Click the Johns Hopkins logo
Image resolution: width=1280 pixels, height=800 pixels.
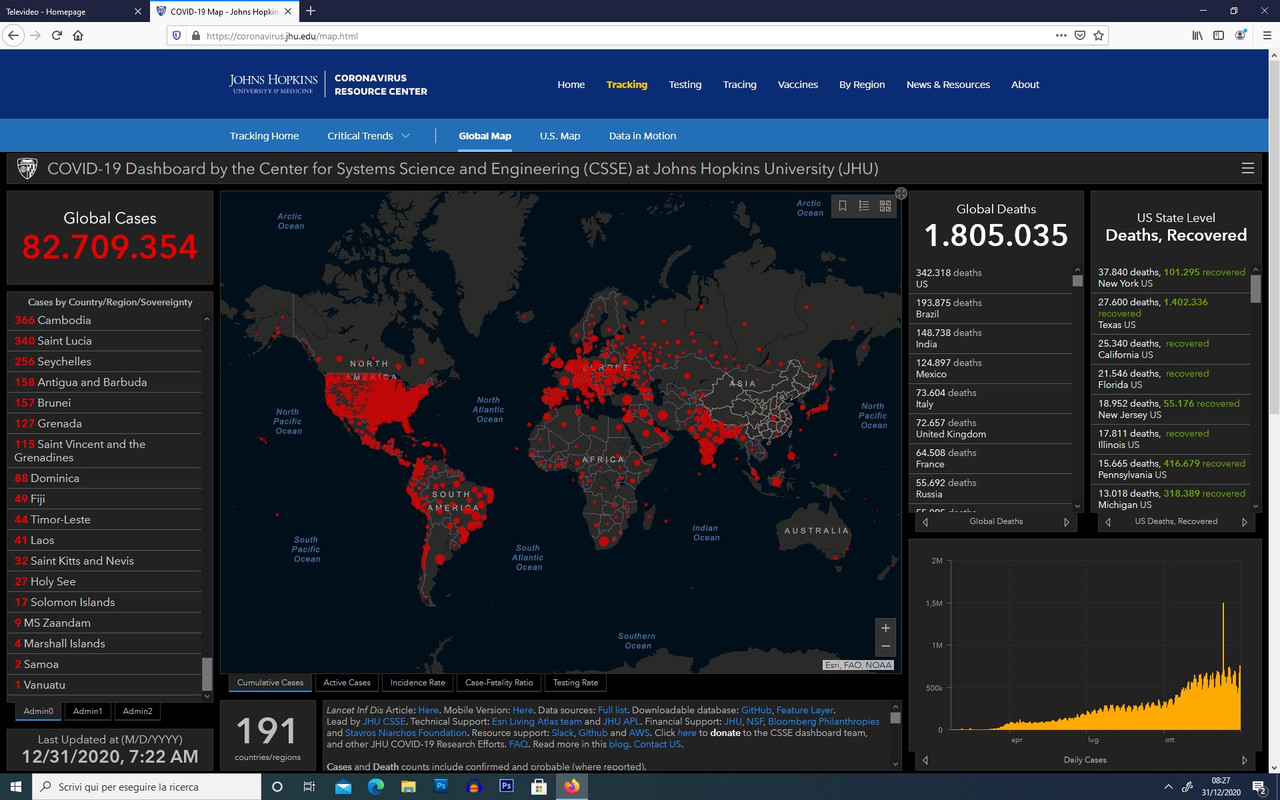[273, 84]
